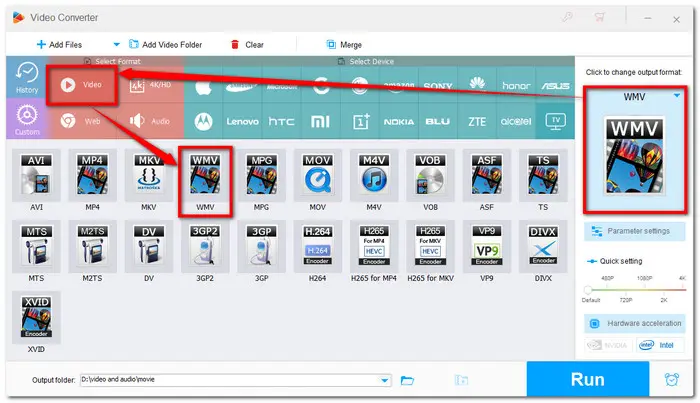The height and width of the screenshot is (403, 700).
Task: Click Add Video Folder
Action: tap(166, 45)
